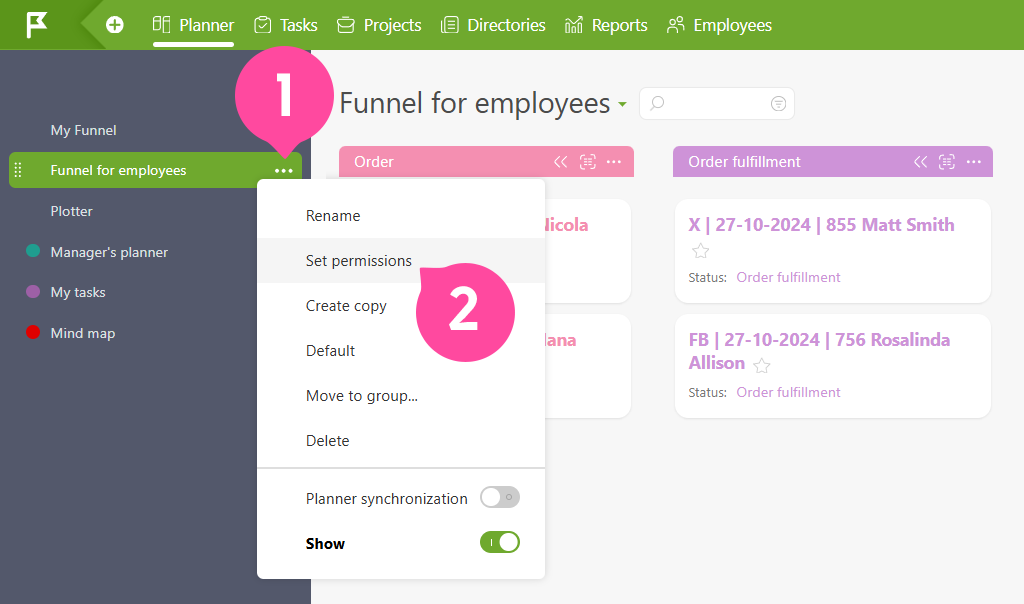The image size is (1024, 604).
Task: Choose Rename from the context menu
Action: [x=401, y=215]
